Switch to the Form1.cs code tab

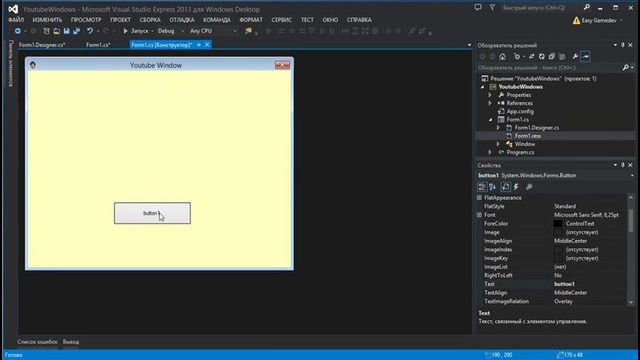click(98, 45)
